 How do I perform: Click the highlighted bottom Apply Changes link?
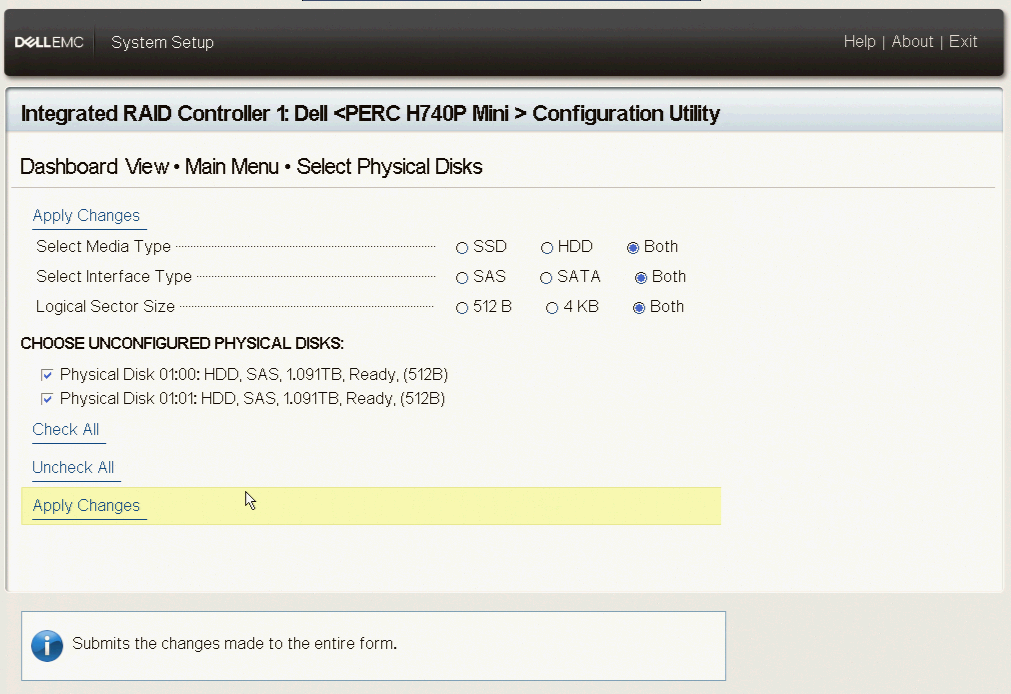coord(86,506)
